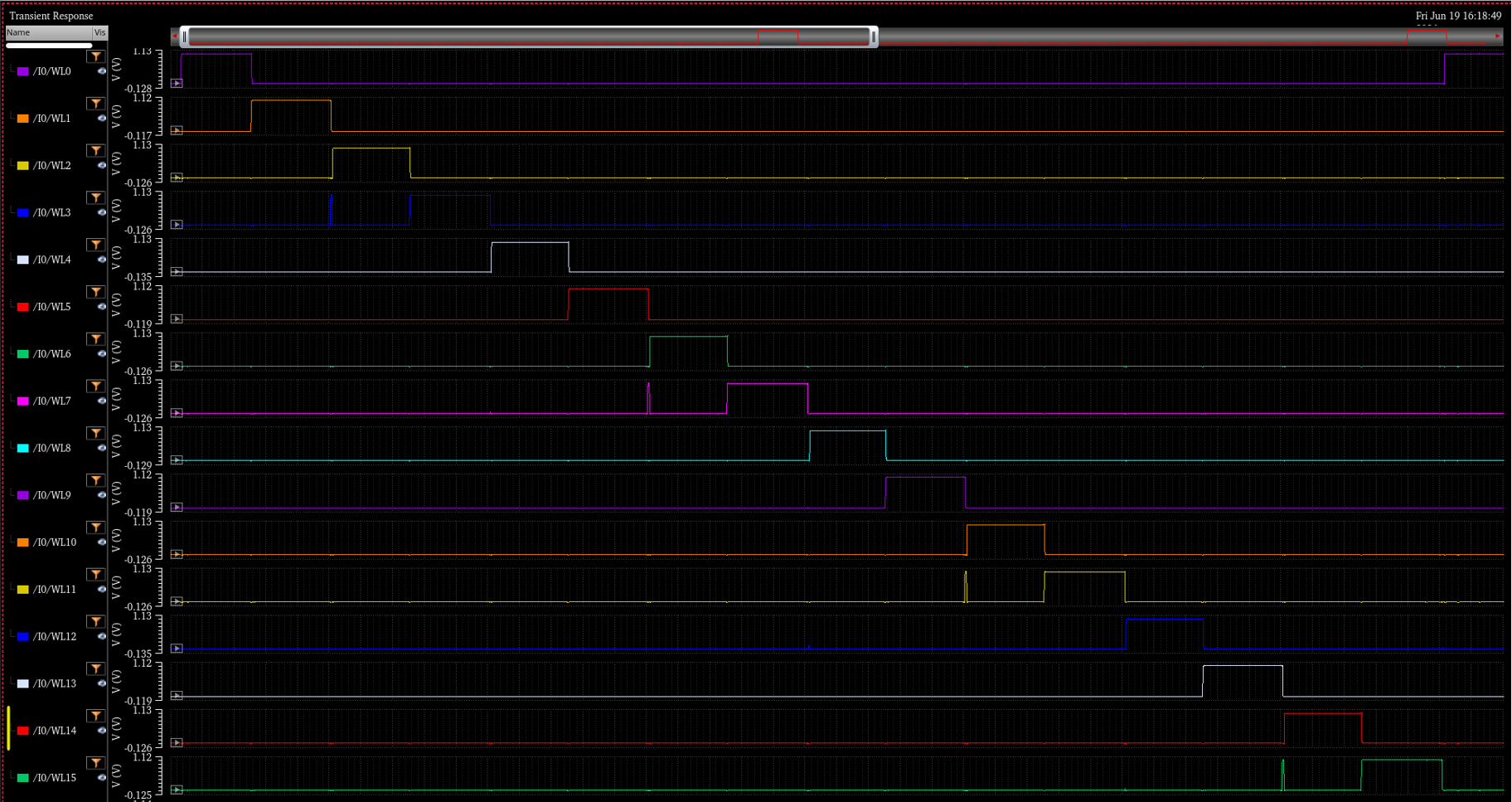Open the funnel dropdown above /I0/WL13
Image resolution: width=1512 pixels, height=802 pixels.
[96, 668]
